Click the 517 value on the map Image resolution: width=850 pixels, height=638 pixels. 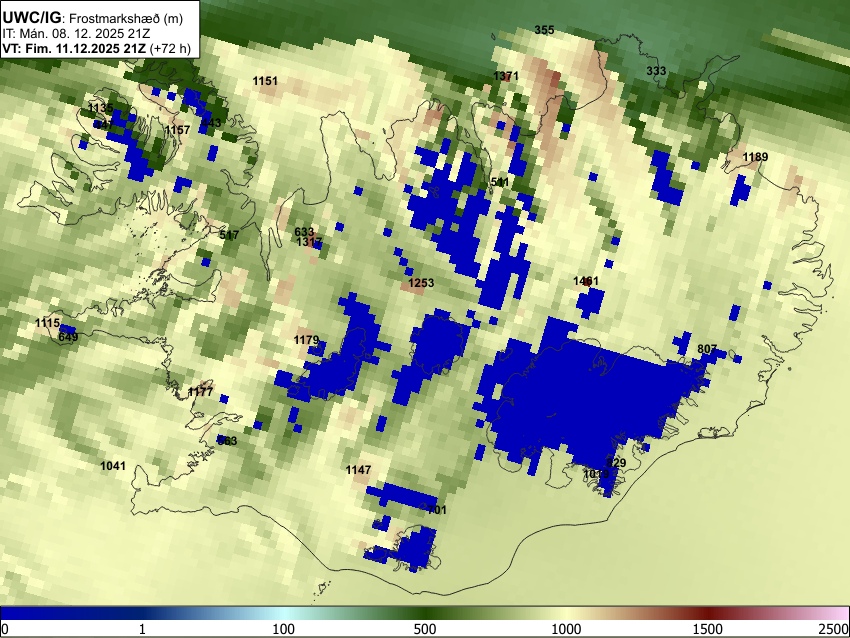[x=229, y=235]
